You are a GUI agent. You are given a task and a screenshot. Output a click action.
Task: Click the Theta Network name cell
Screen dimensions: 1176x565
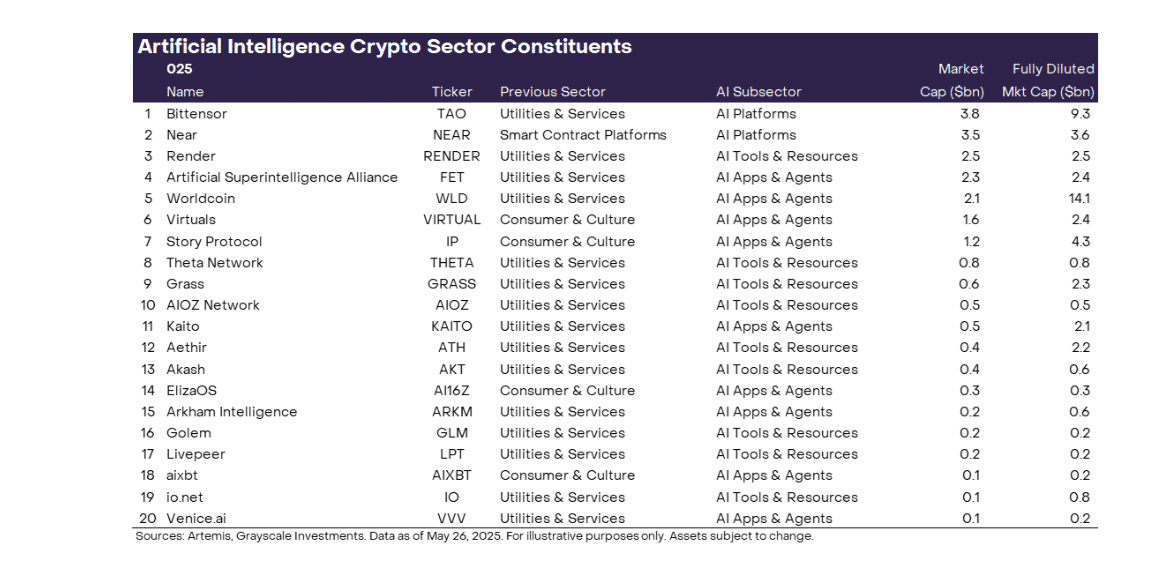tap(215, 263)
